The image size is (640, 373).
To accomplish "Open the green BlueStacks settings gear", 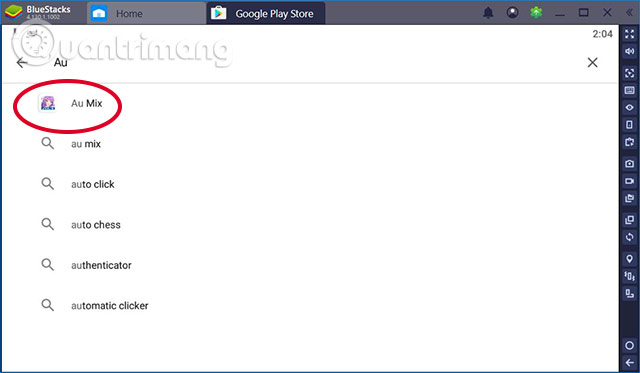I will pos(536,13).
